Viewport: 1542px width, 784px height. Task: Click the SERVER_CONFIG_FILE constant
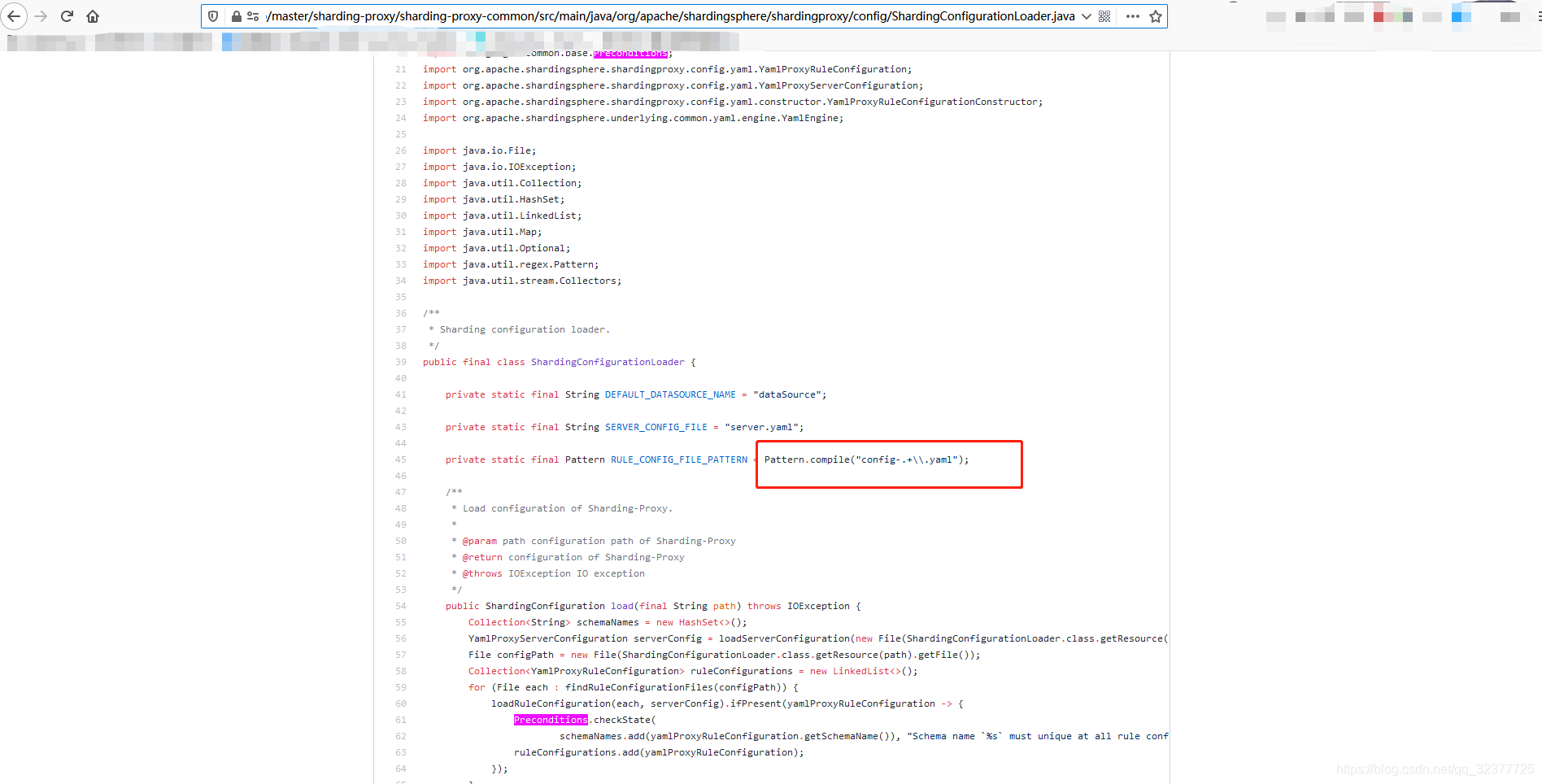(656, 427)
